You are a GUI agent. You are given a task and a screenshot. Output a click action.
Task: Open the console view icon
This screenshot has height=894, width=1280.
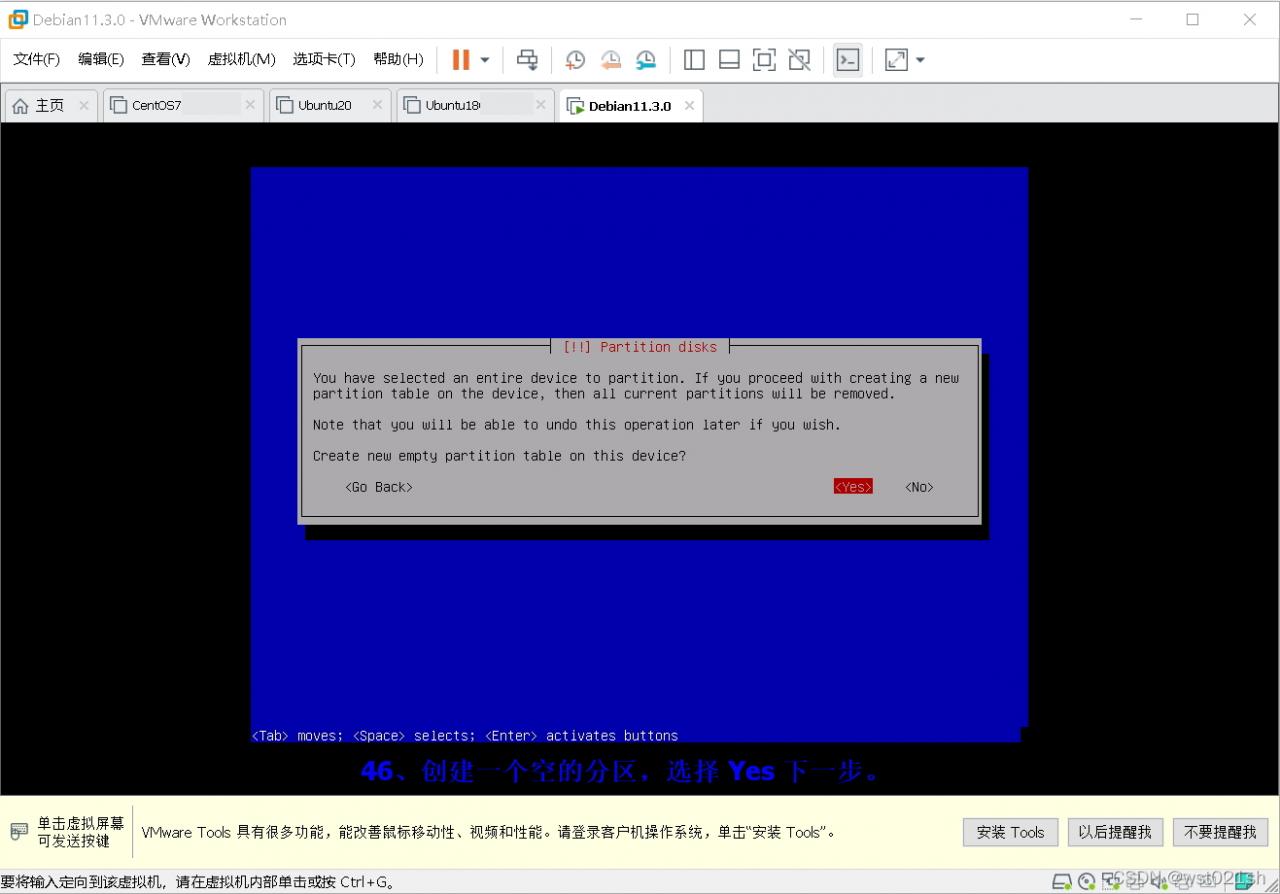pyautogui.click(x=848, y=60)
